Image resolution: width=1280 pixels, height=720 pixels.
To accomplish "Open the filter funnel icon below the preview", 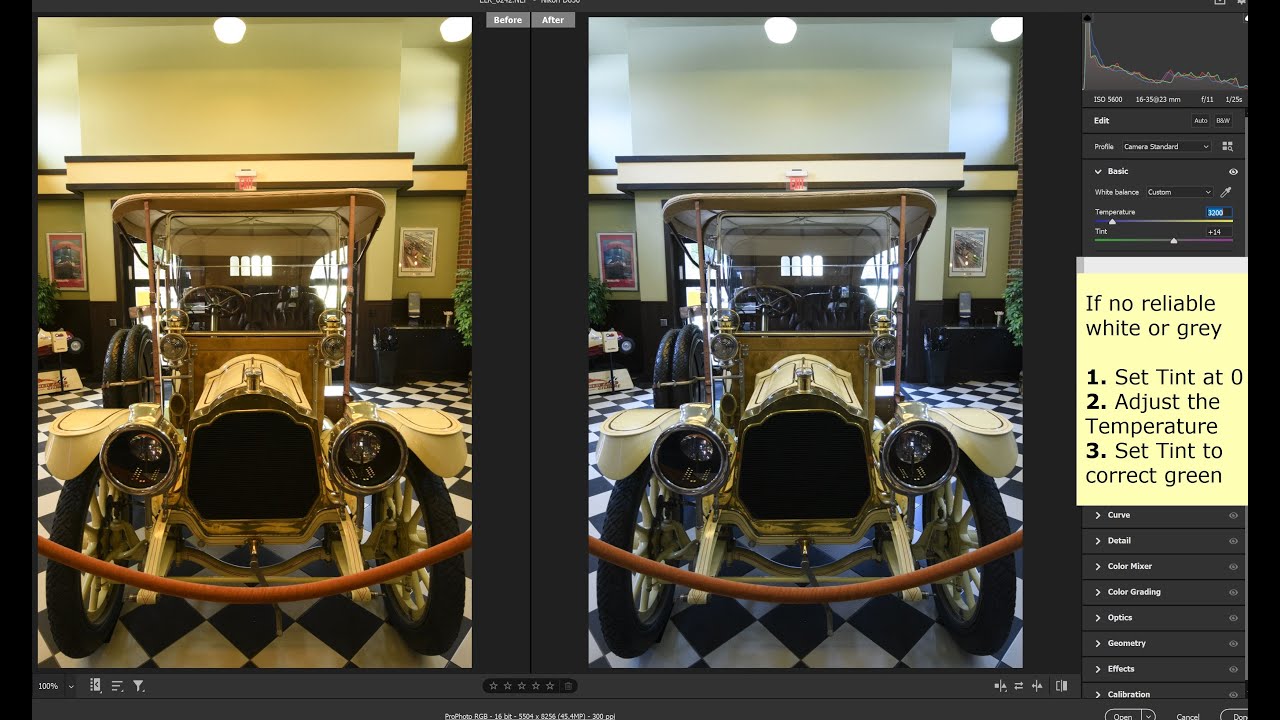I will pyautogui.click(x=139, y=686).
